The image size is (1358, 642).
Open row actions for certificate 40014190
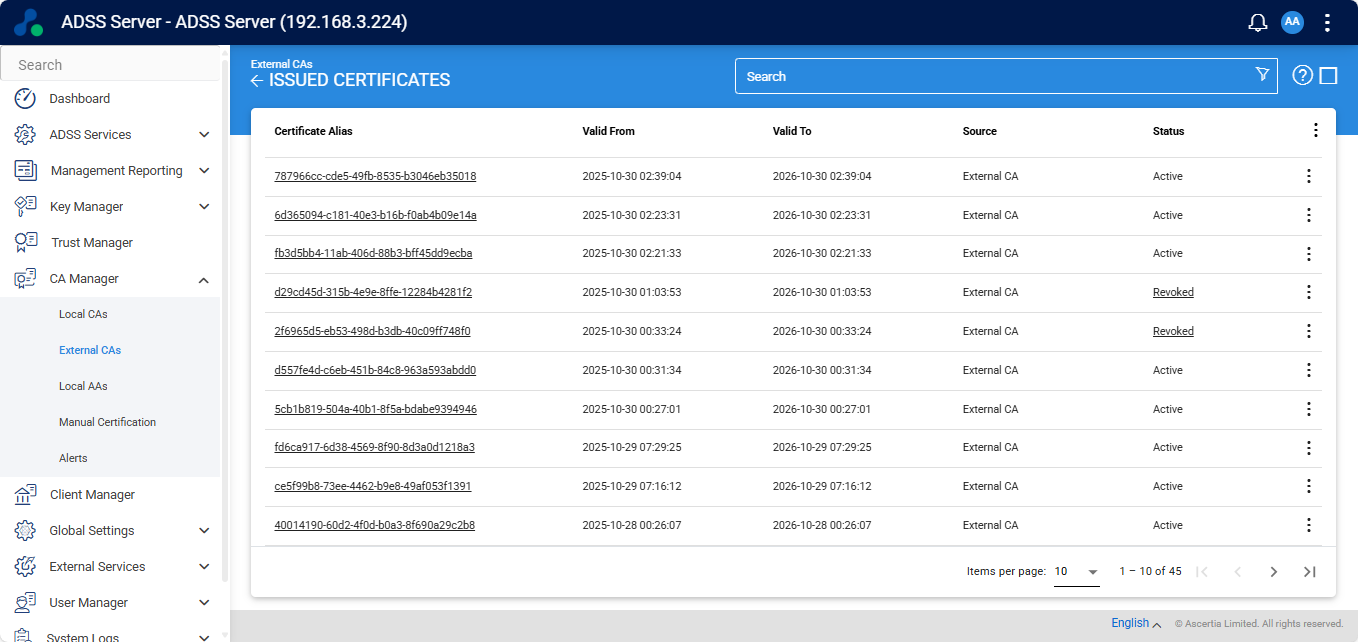1308,525
